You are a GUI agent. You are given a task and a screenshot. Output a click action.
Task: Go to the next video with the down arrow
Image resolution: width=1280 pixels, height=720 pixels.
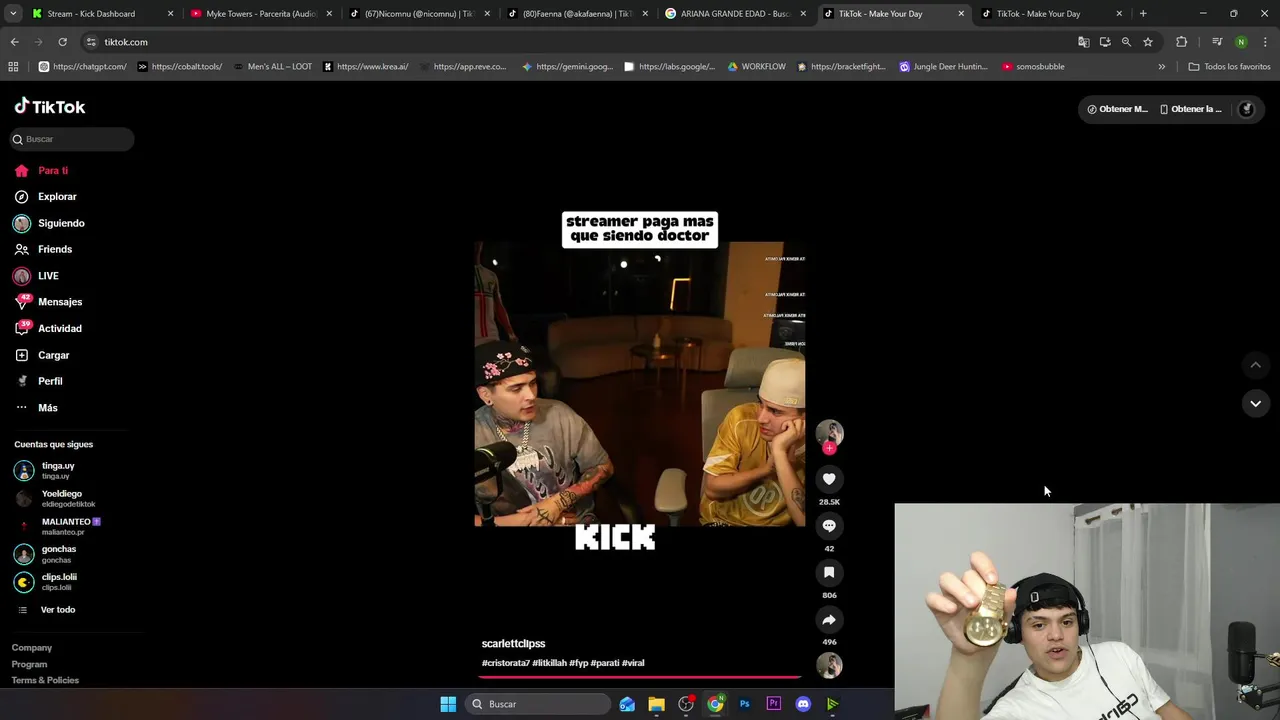pyautogui.click(x=1255, y=403)
